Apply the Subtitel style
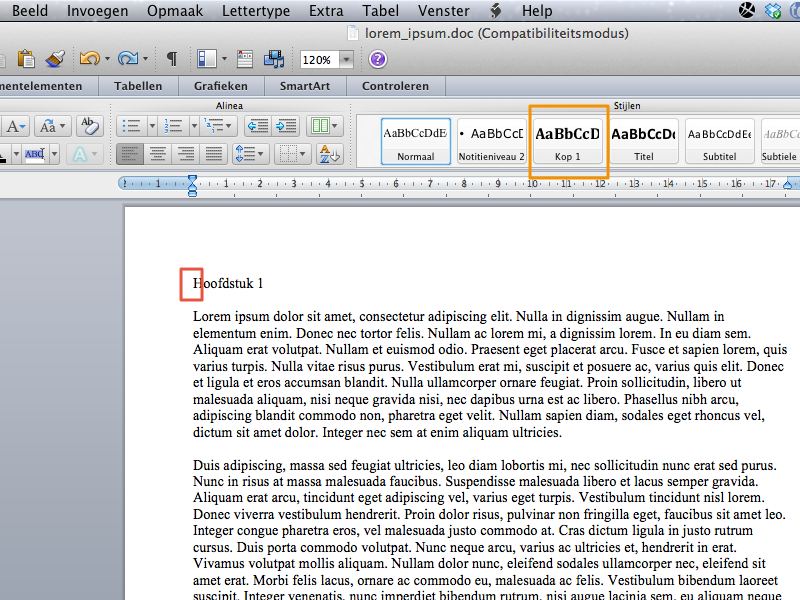Viewport: 800px width, 600px height. (719, 141)
